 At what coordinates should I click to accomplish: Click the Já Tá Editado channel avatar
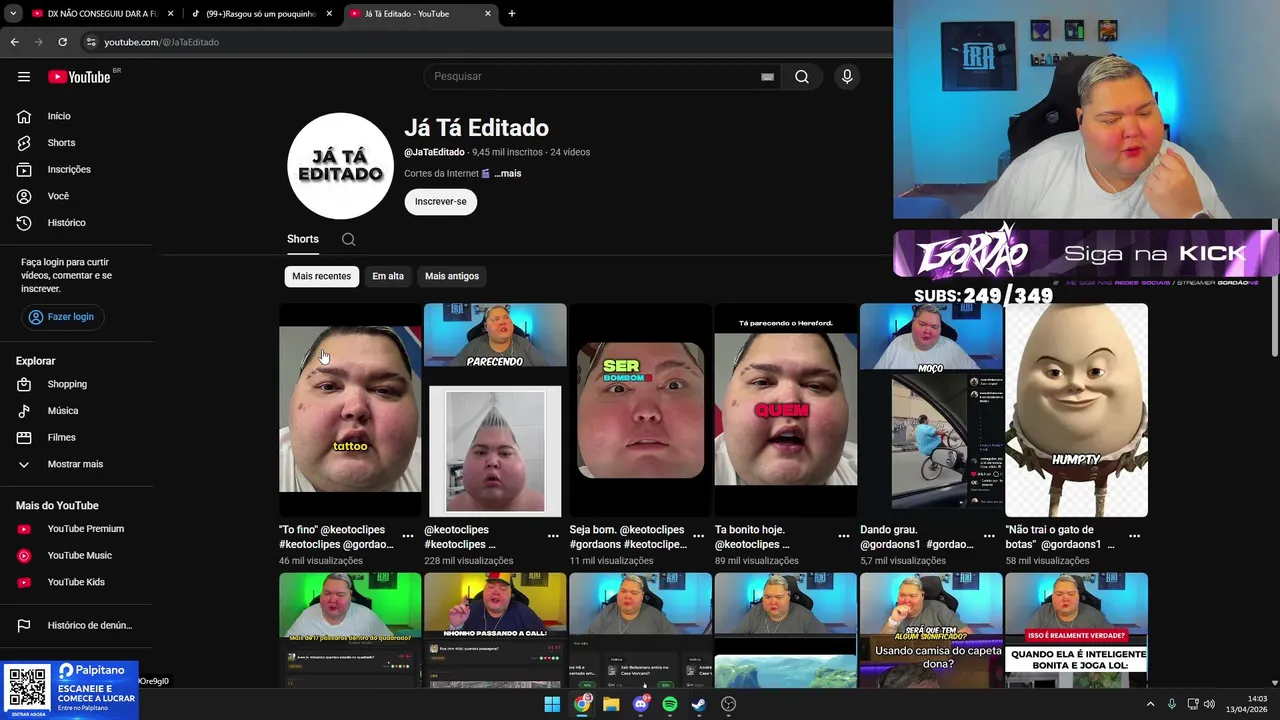click(340, 166)
